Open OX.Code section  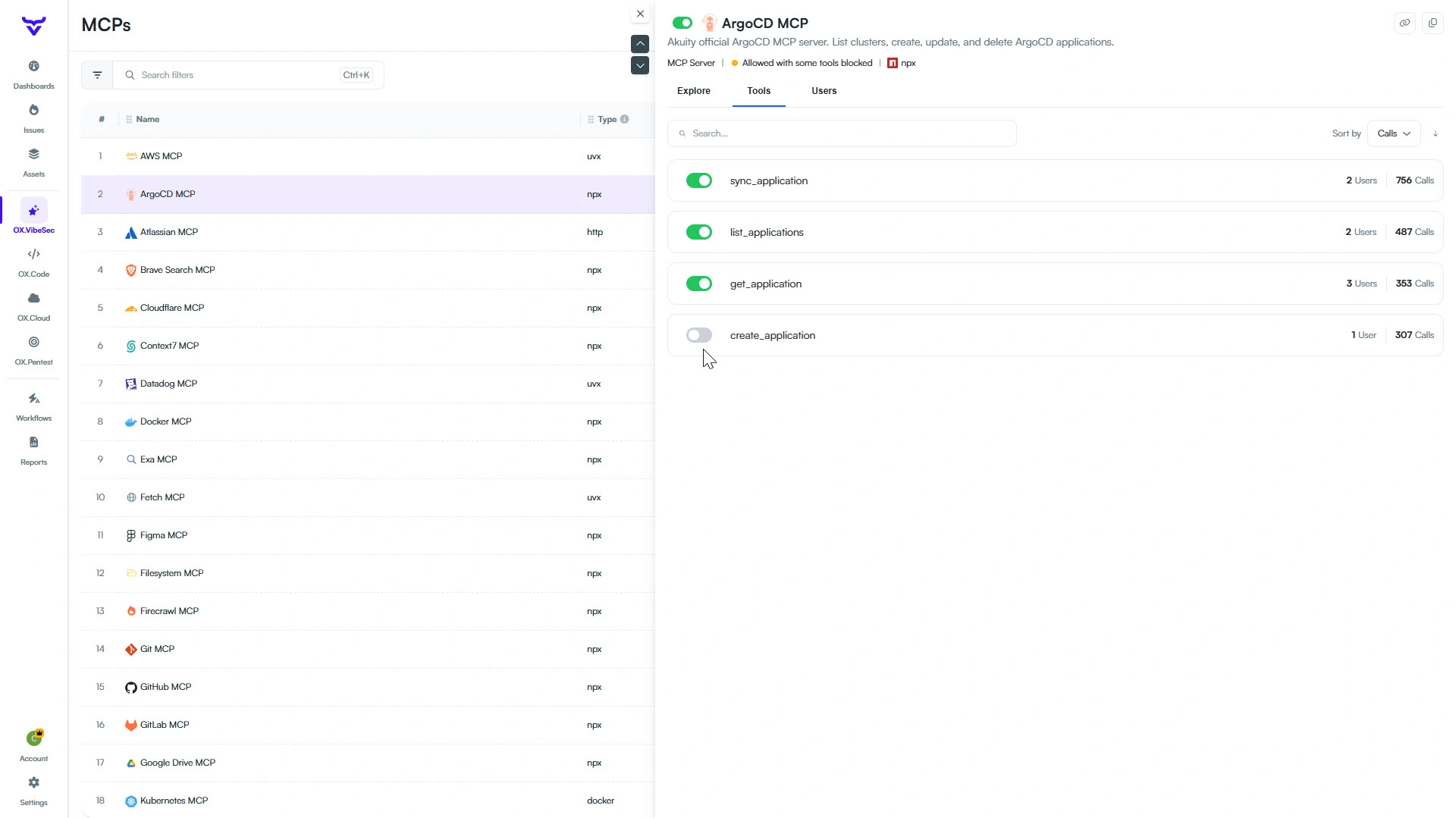tap(33, 262)
